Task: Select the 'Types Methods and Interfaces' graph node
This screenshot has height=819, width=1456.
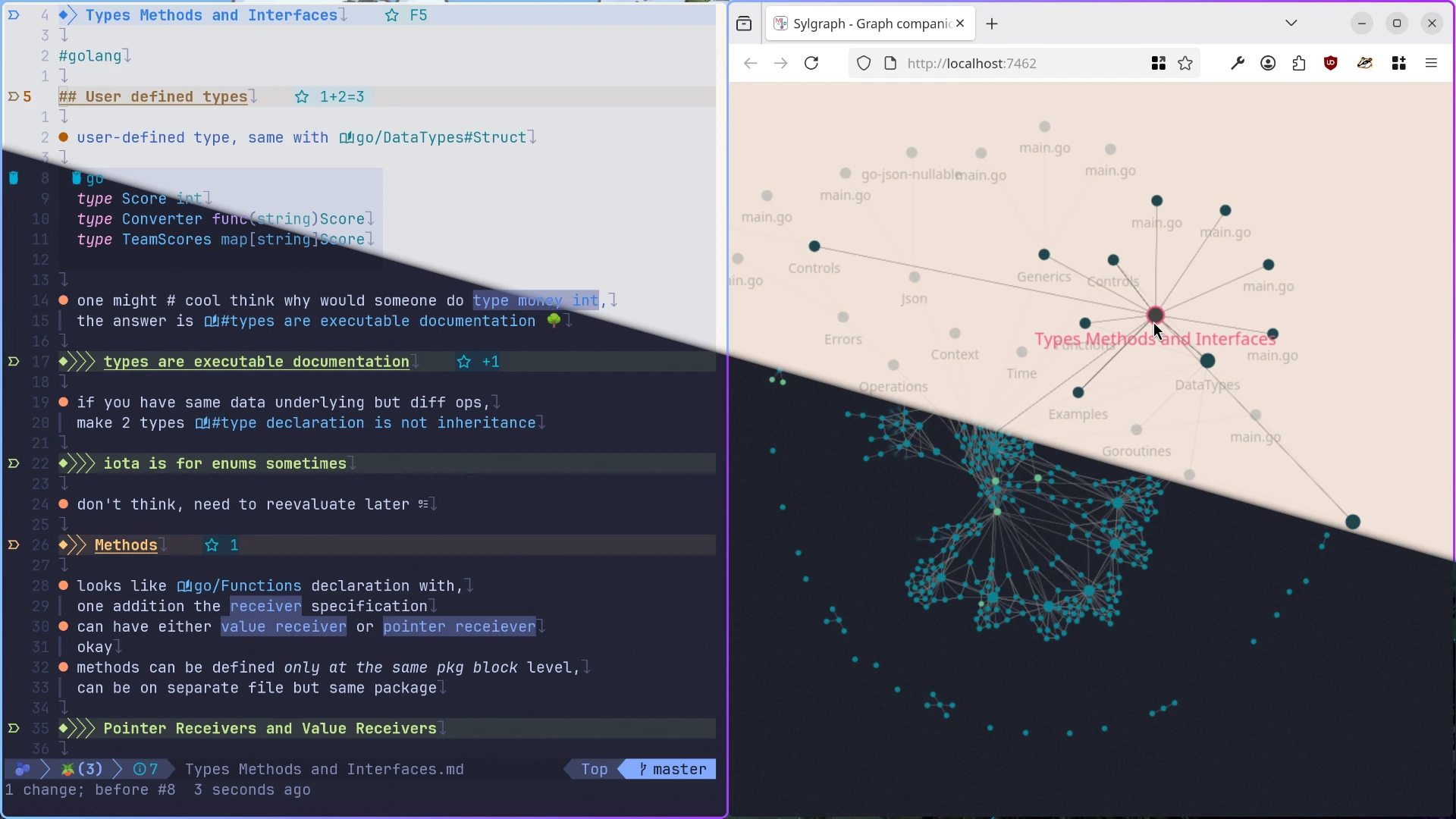Action: tap(1156, 315)
